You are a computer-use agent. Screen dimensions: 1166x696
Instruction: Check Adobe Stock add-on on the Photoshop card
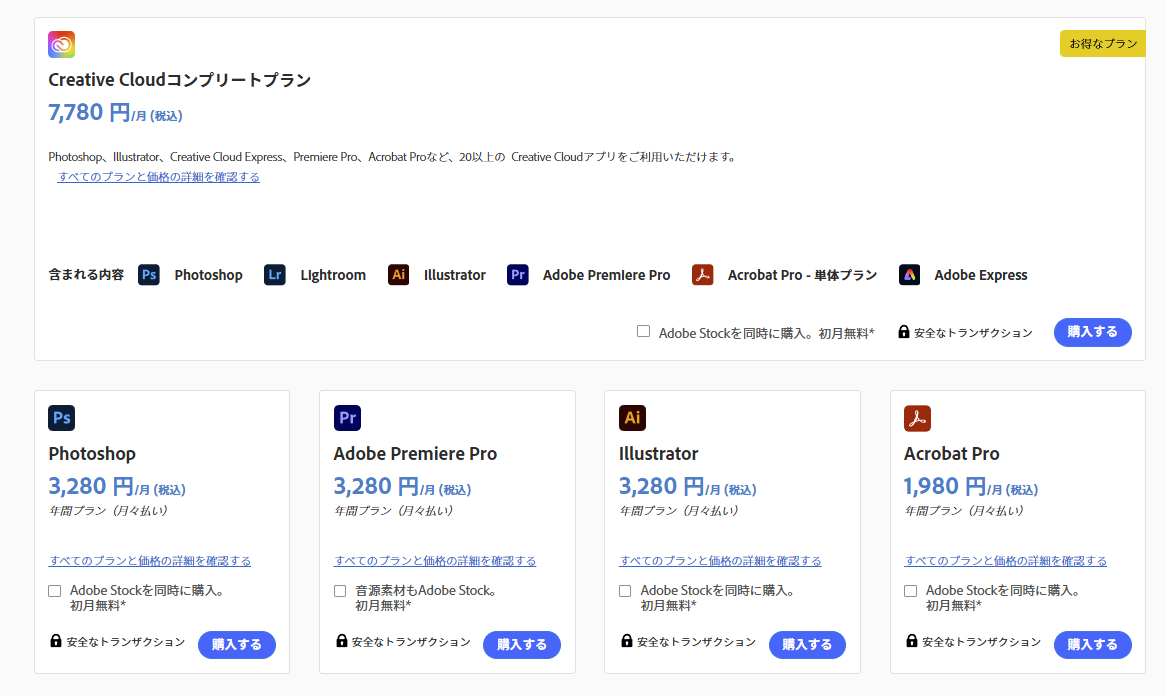coord(54,591)
